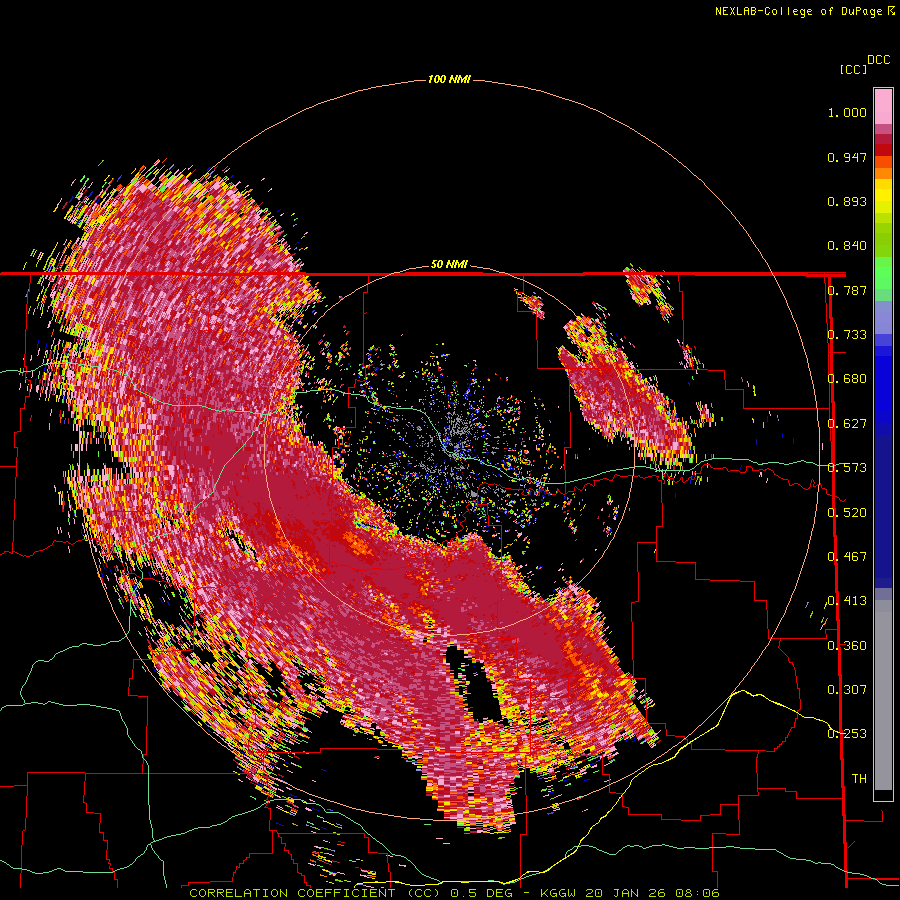
Task: Click the NEXLAB-College of DuPage credit text
Action: 798,11
